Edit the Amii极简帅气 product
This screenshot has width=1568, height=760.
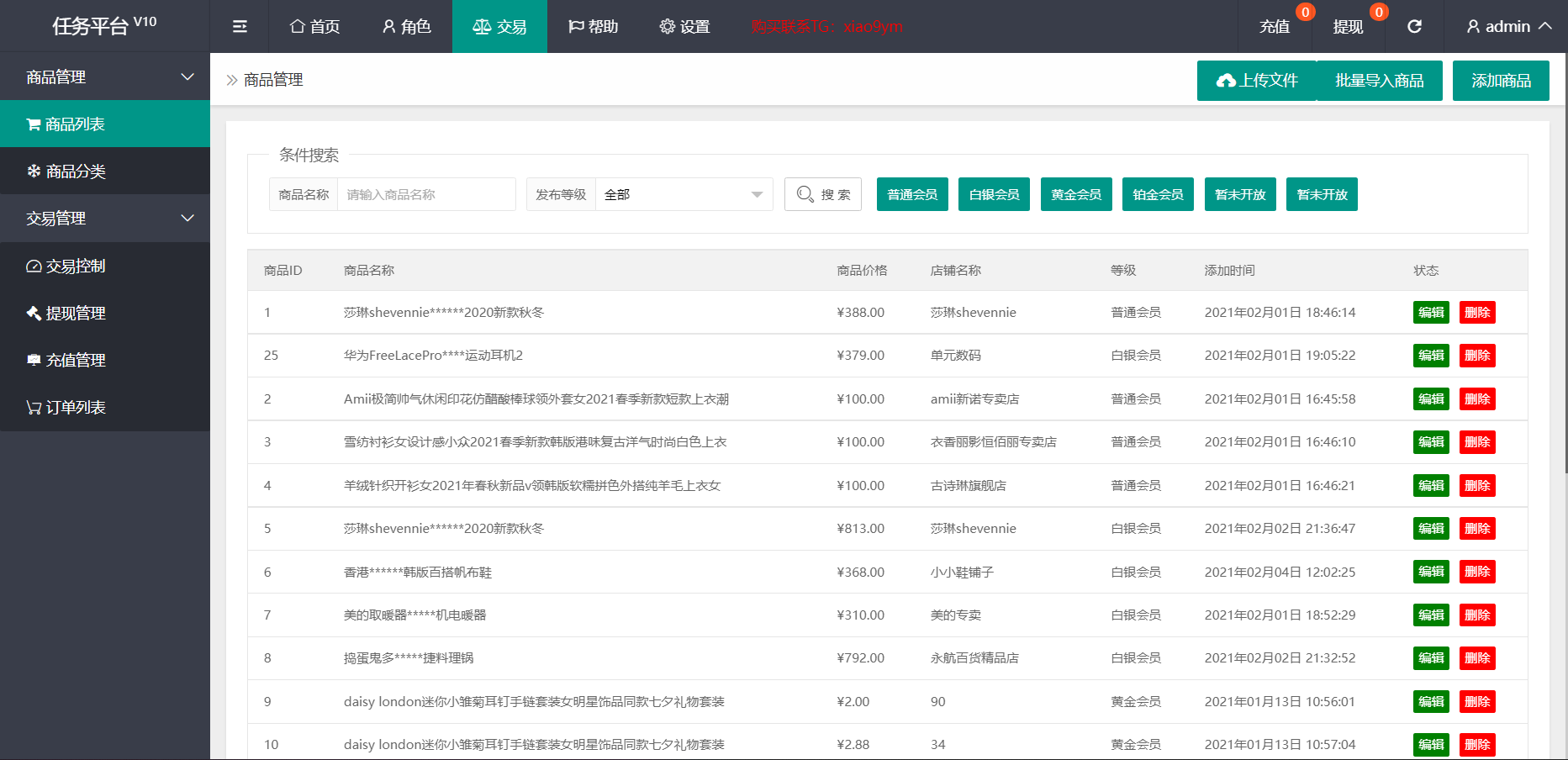point(1431,398)
